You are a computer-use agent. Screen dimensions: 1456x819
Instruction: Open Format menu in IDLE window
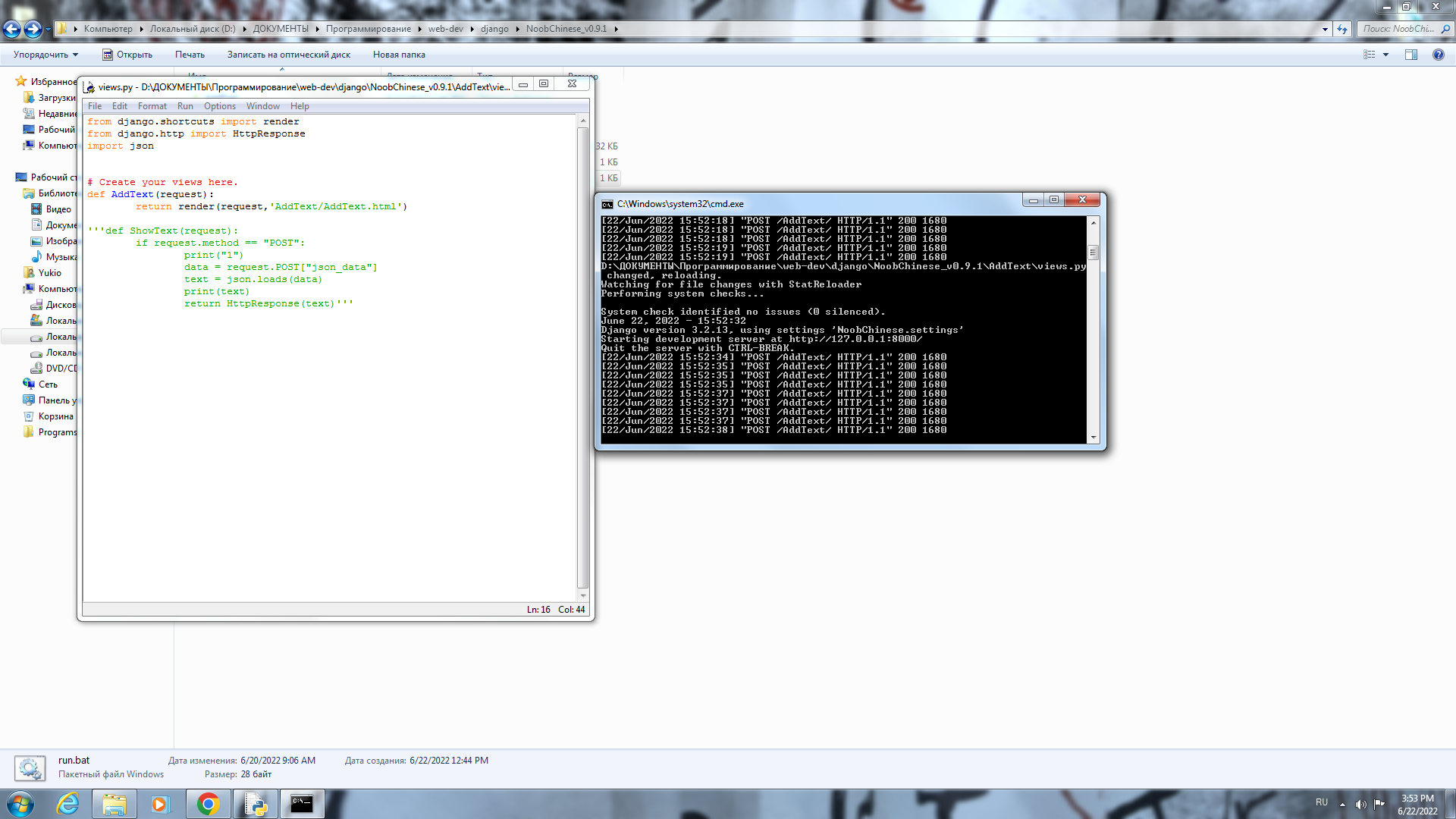pos(152,106)
